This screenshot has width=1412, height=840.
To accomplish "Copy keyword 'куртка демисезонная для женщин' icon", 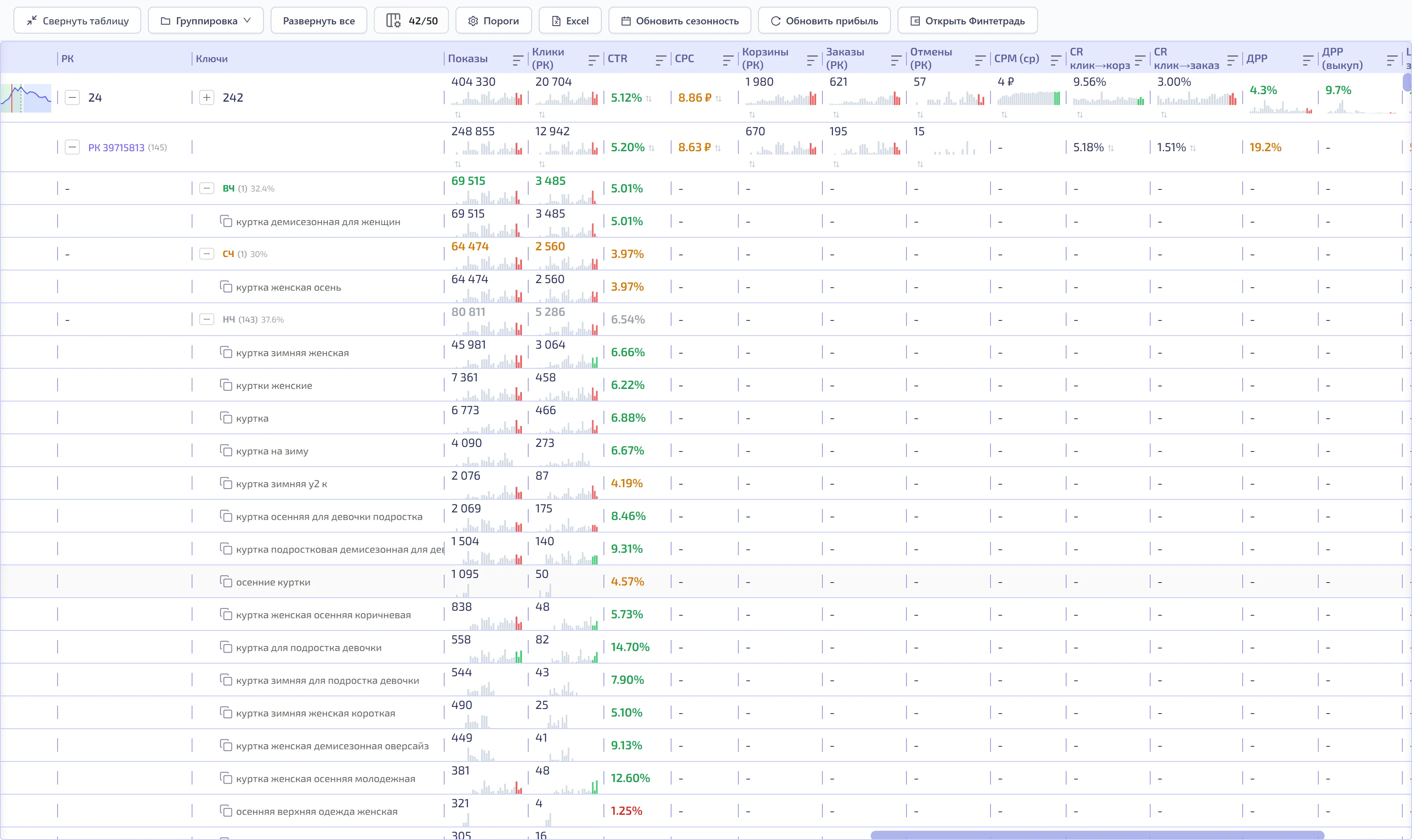I will click(226, 221).
